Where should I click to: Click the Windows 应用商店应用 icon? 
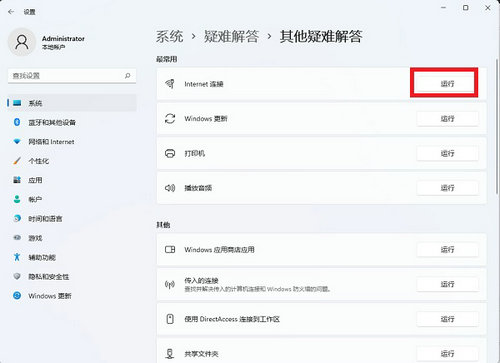pos(170,249)
